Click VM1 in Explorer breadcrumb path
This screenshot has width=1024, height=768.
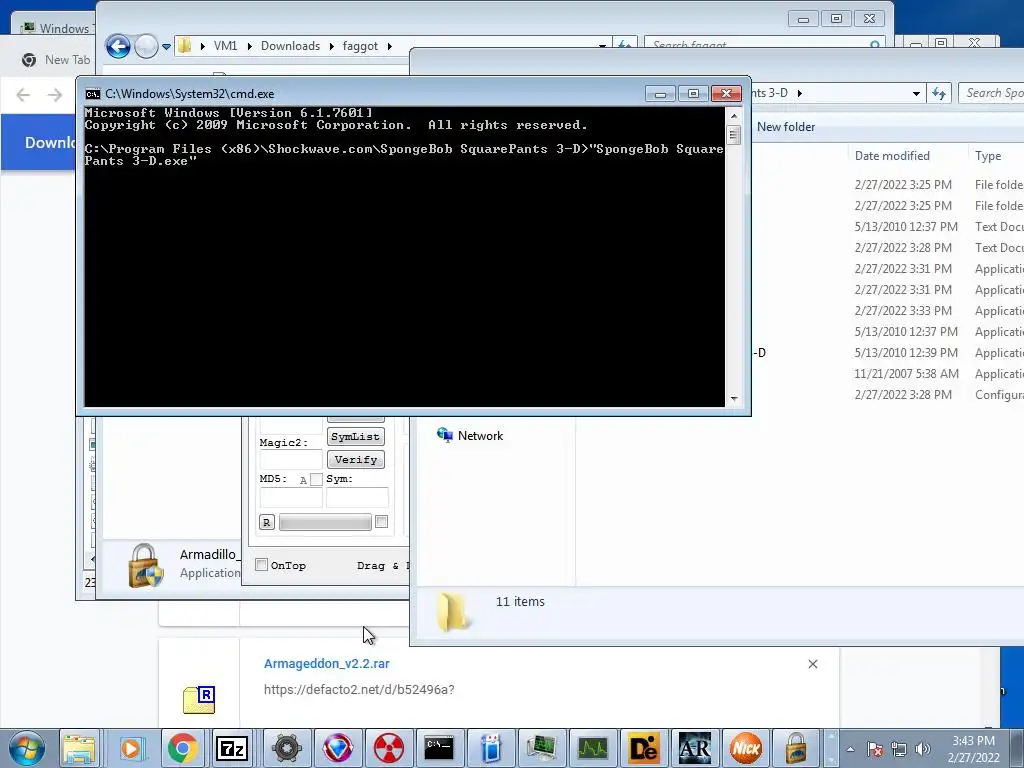click(x=225, y=46)
